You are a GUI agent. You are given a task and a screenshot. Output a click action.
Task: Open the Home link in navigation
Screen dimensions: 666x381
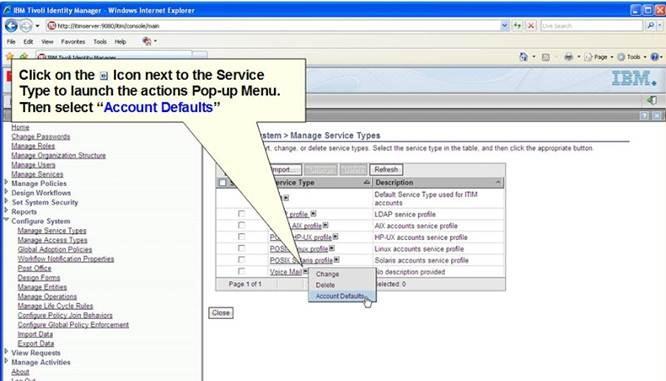point(20,127)
